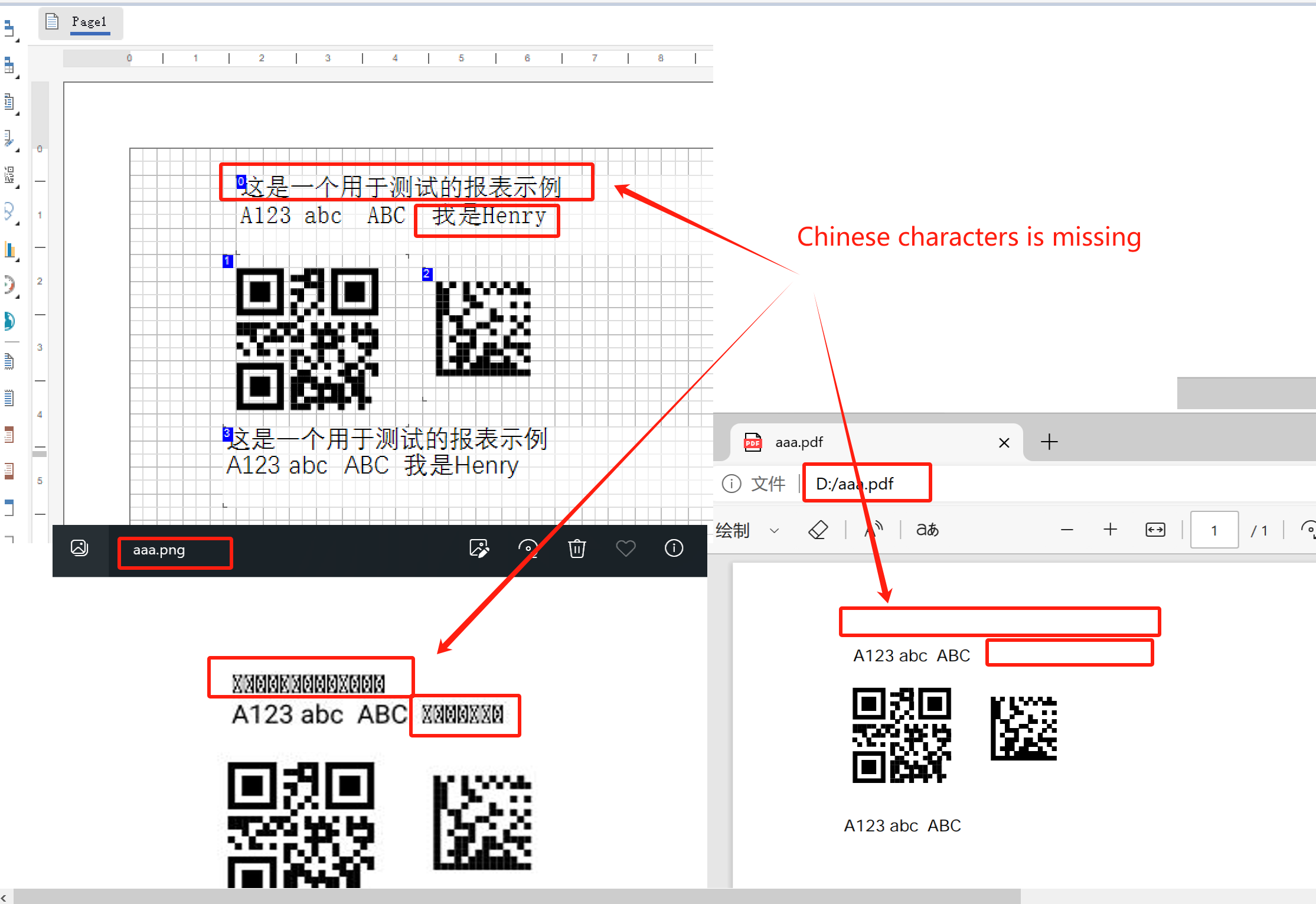Click the QR code in the aaa.png preview
The width and height of the screenshot is (1316, 904).
[x=301, y=824]
